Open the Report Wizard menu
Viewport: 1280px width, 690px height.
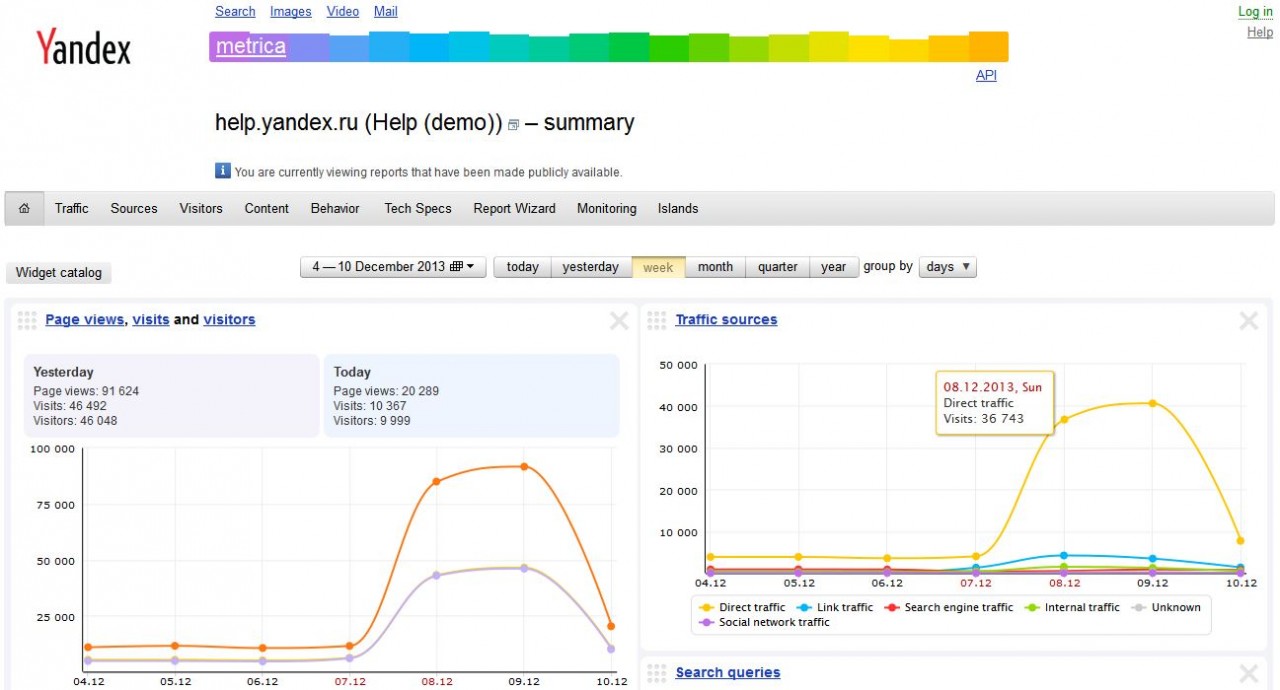[514, 209]
